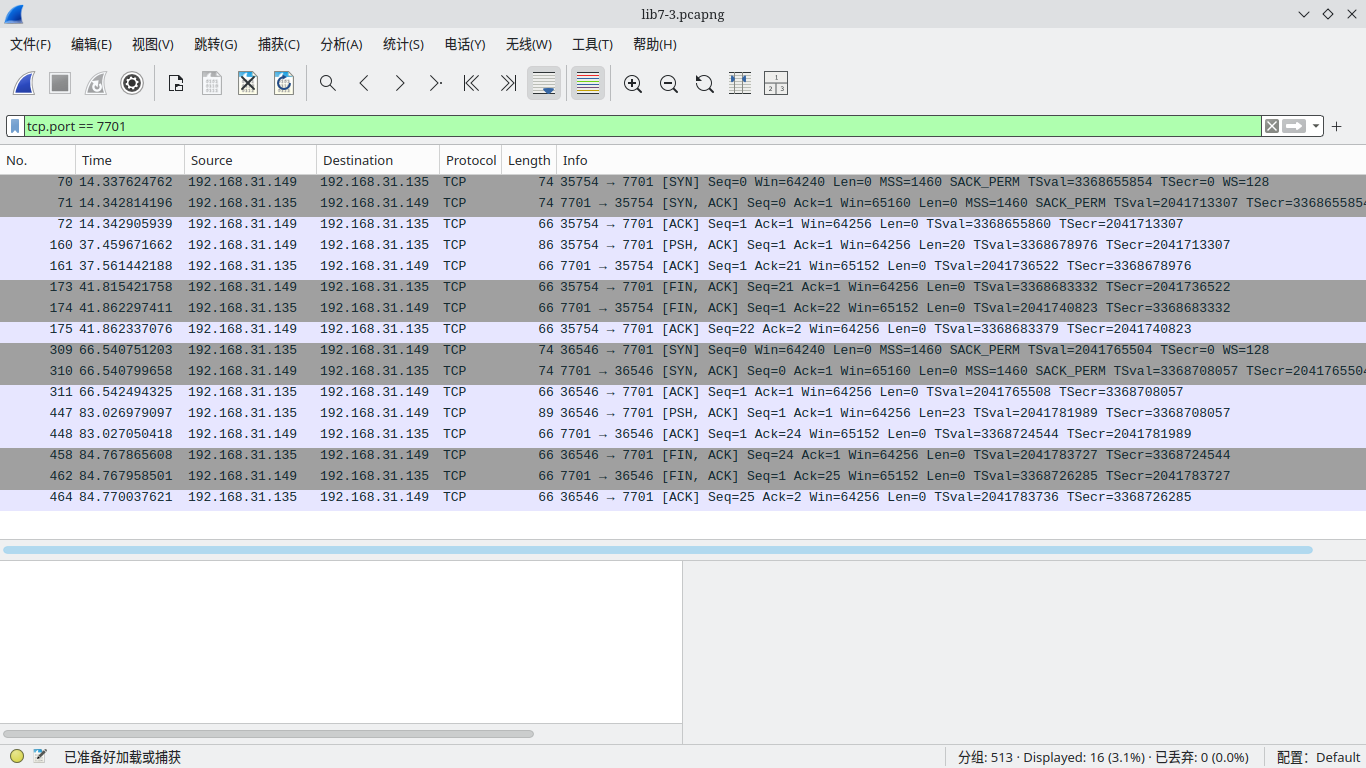Image resolution: width=1366 pixels, height=768 pixels.
Task: Jump to the last packet icon
Action: pyautogui.click(x=508, y=84)
